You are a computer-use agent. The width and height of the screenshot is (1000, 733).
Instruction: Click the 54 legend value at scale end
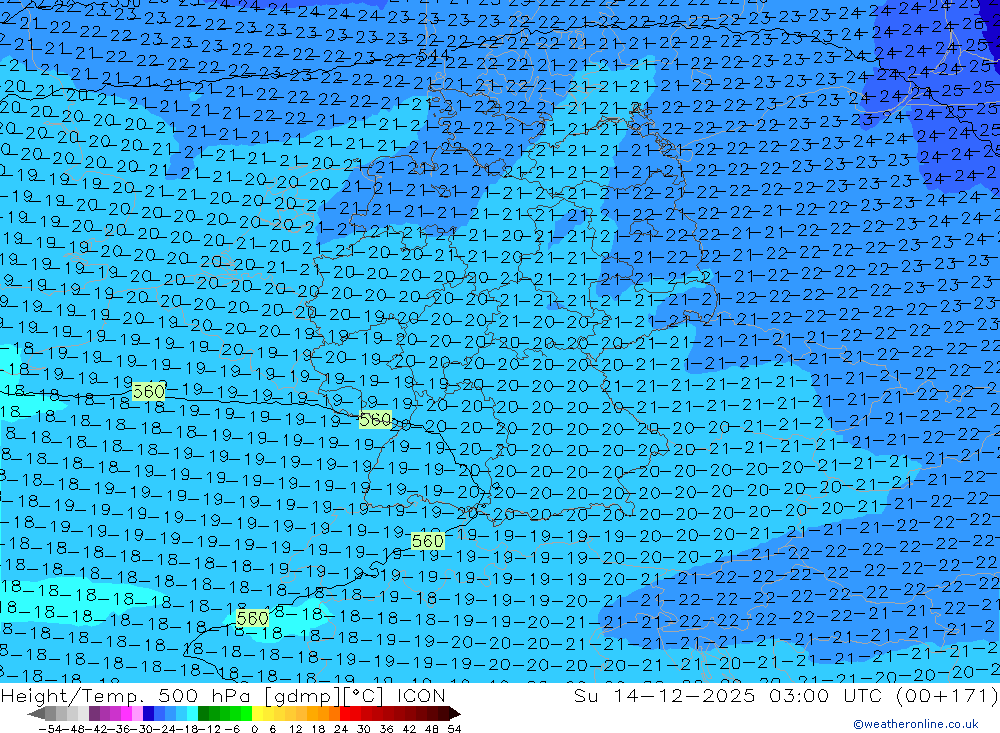[454, 729]
